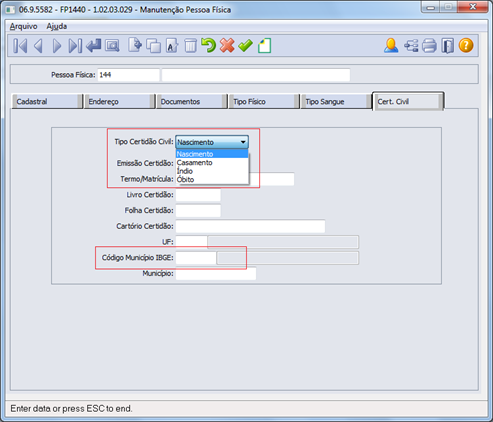Jump to the last record icon
This screenshot has height=422, width=493.
(x=75, y=46)
